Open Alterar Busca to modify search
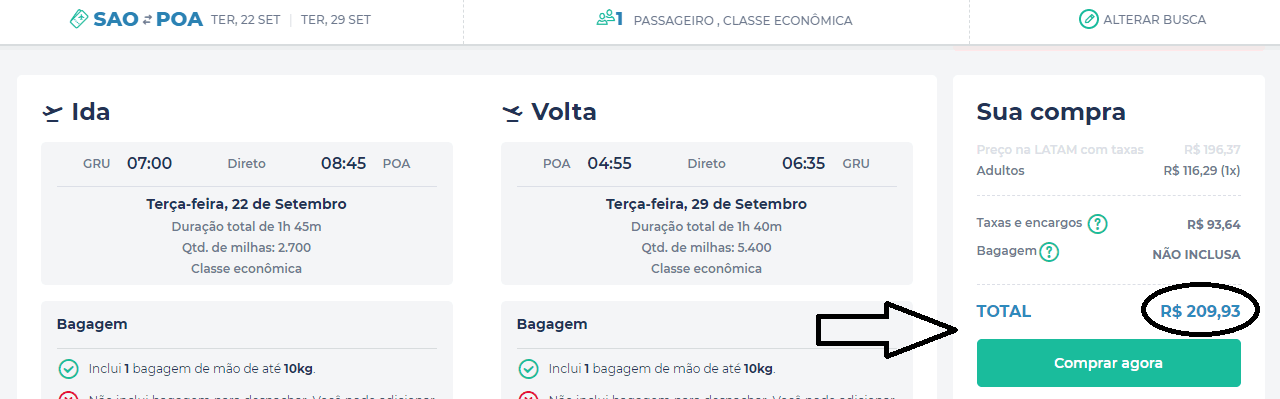 (x=1143, y=19)
